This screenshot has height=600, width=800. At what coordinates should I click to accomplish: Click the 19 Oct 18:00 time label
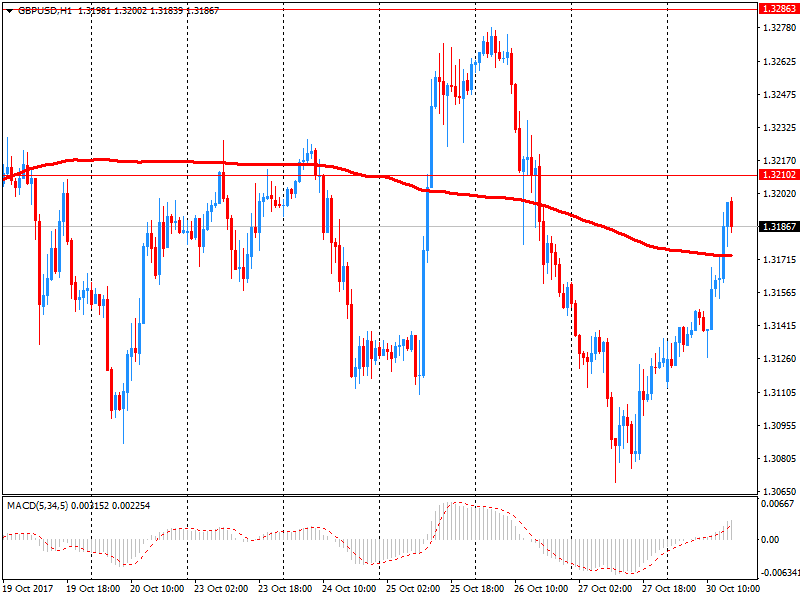pyautogui.click(x=93, y=588)
